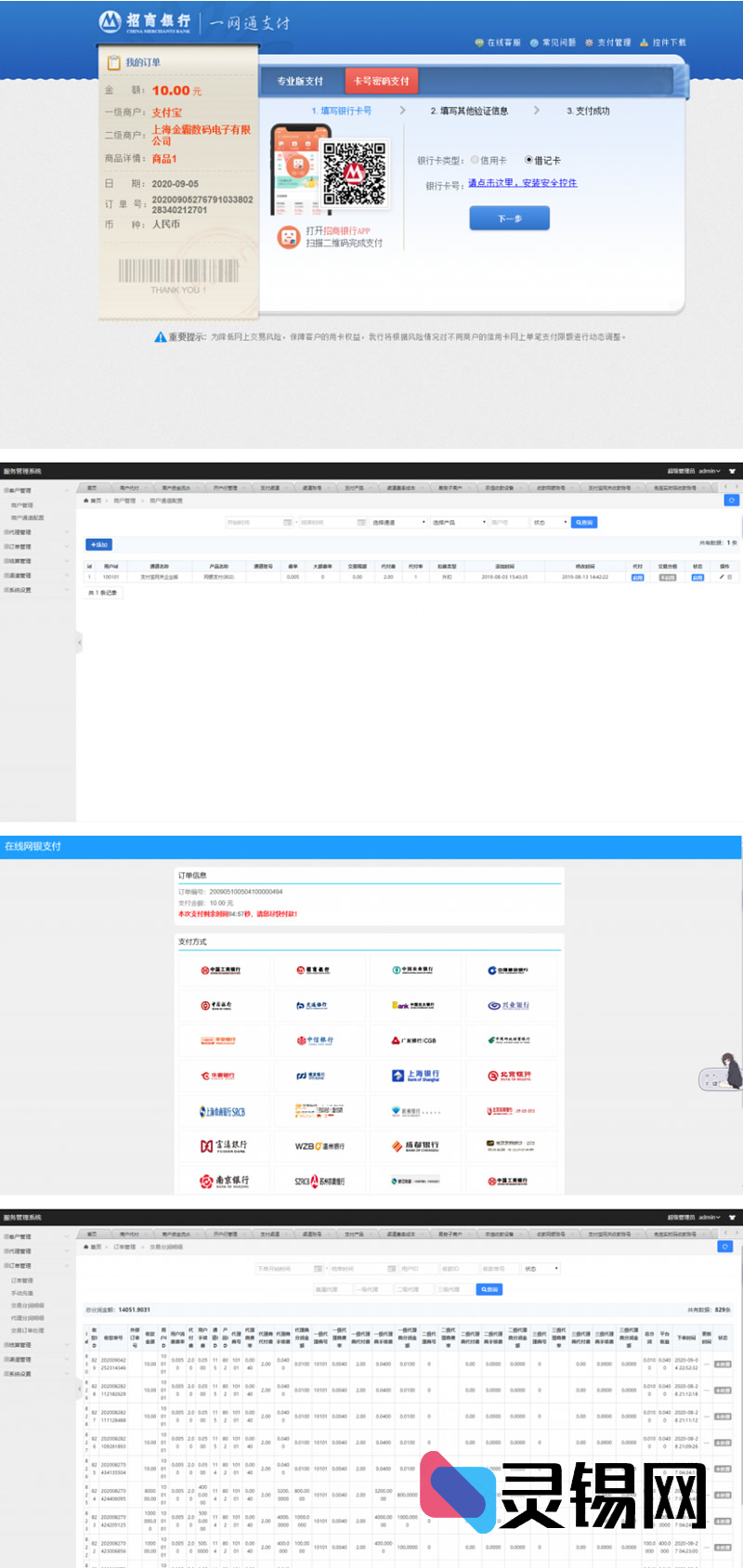Select the 上海银行 bank logo

click(x=415, y=1076)
